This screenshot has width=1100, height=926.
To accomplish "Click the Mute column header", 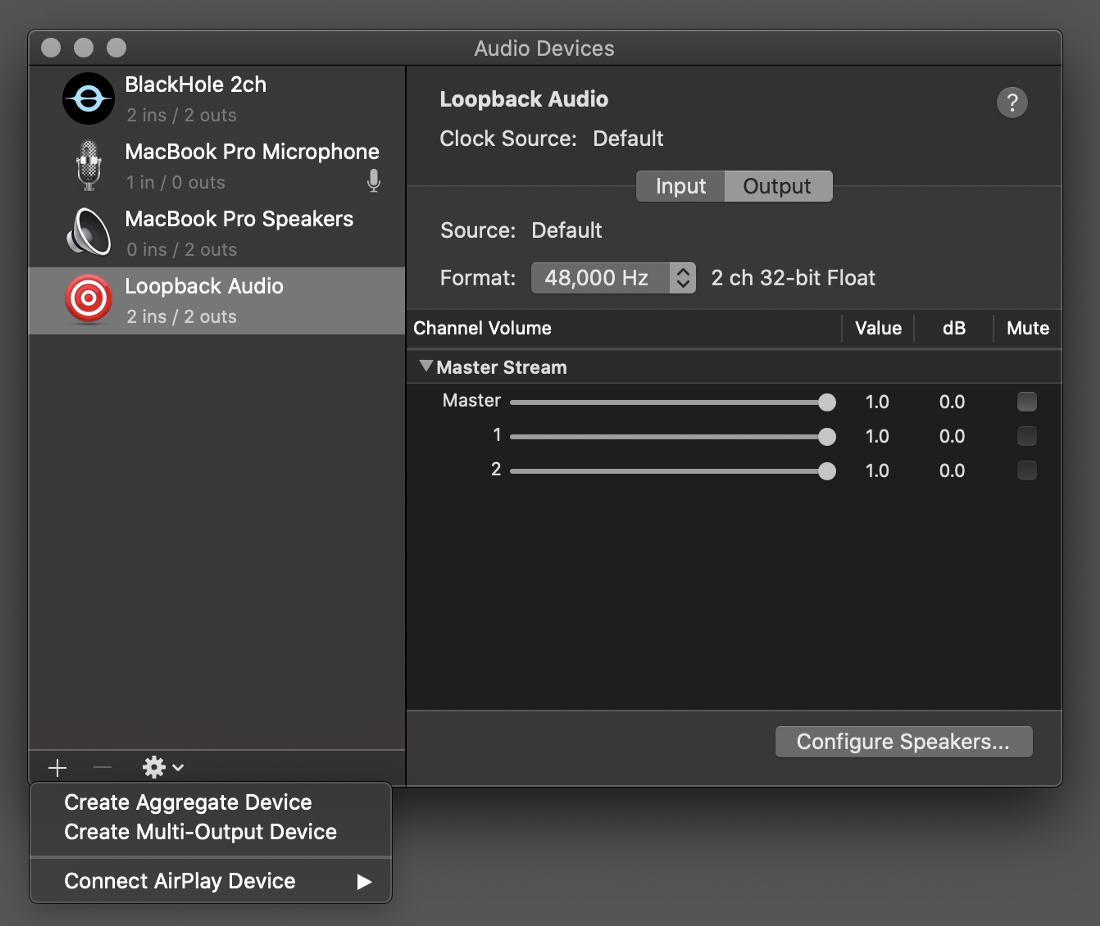I will click(1028, 328).
